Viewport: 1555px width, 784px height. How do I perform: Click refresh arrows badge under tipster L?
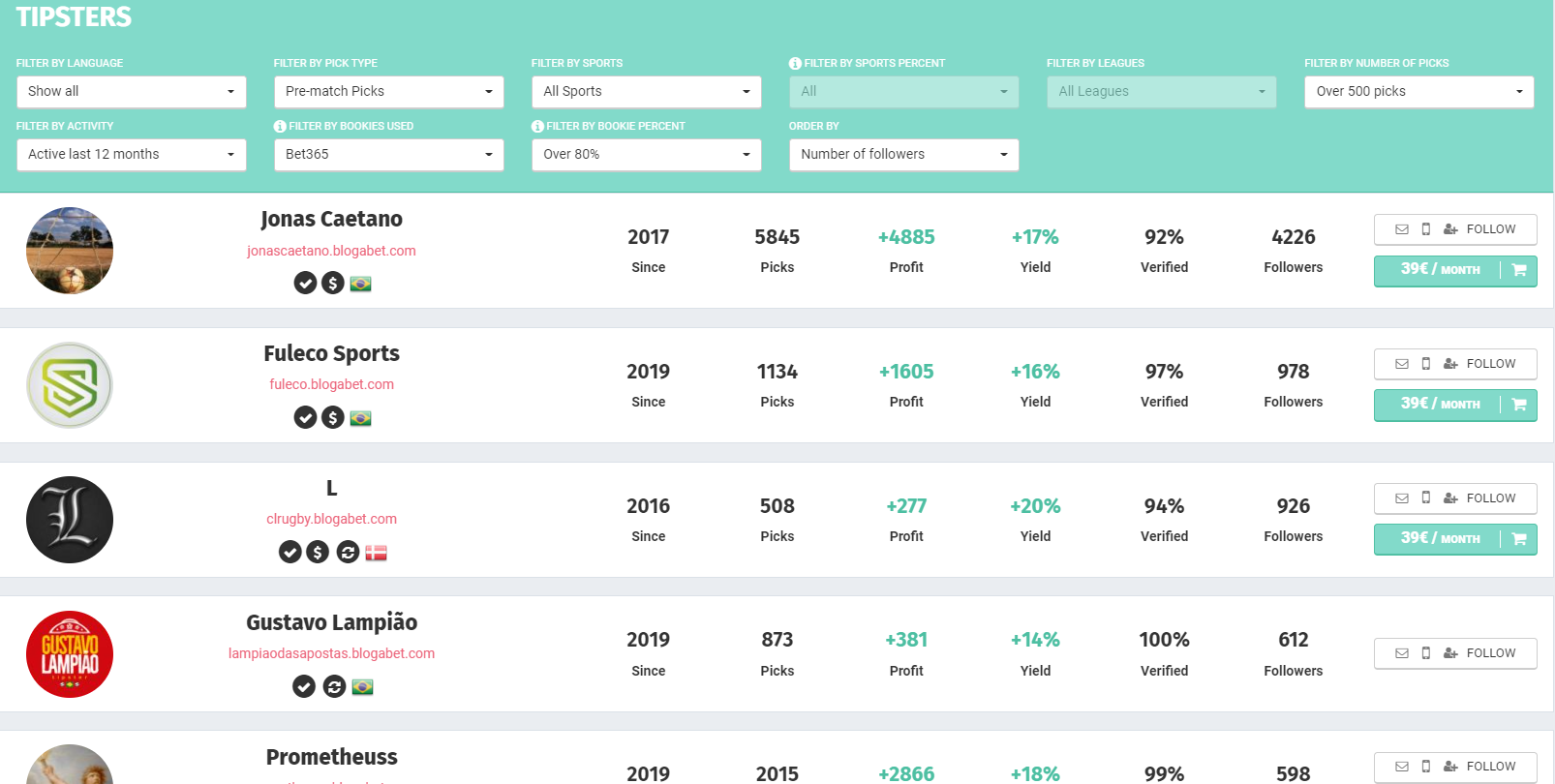click(348, 552)
